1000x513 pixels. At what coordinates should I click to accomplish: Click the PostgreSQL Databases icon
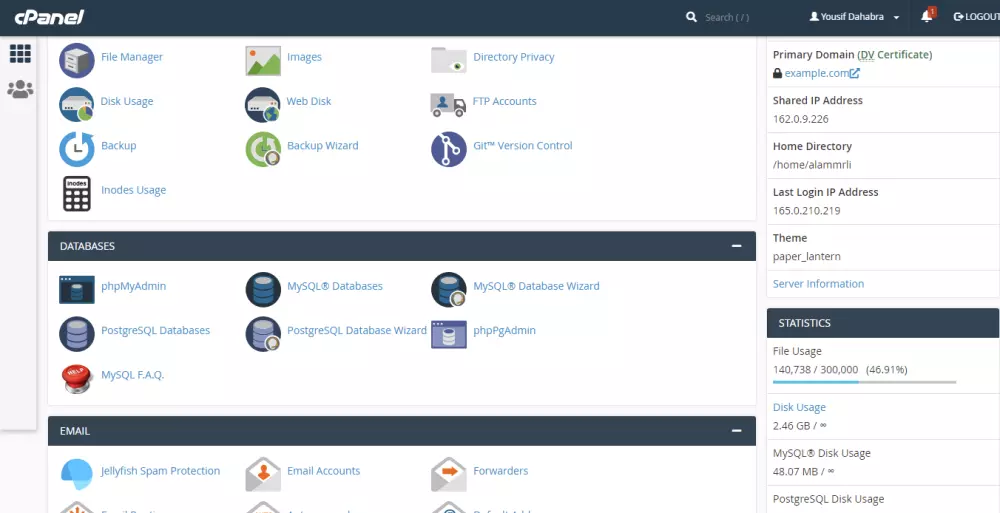[77, 334]
